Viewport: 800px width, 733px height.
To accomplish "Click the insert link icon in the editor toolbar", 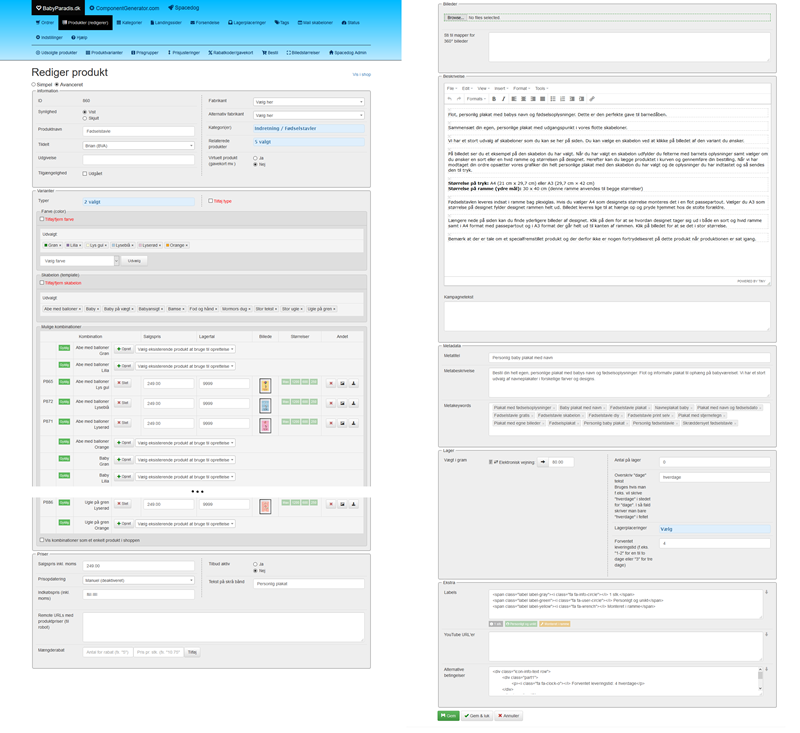I will [592, 99].
